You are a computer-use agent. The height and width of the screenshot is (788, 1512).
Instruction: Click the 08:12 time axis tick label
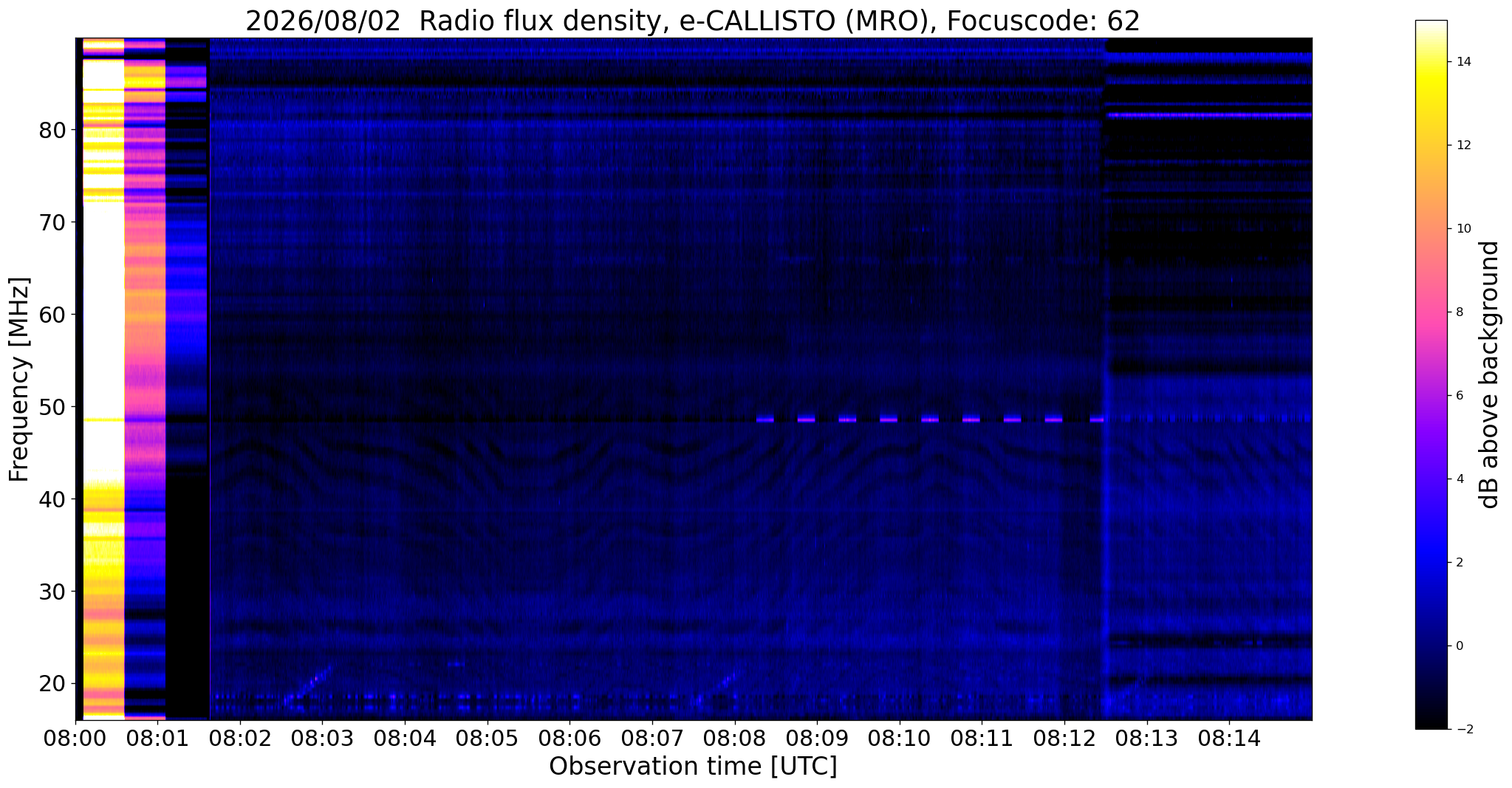tap(1064, 738)
